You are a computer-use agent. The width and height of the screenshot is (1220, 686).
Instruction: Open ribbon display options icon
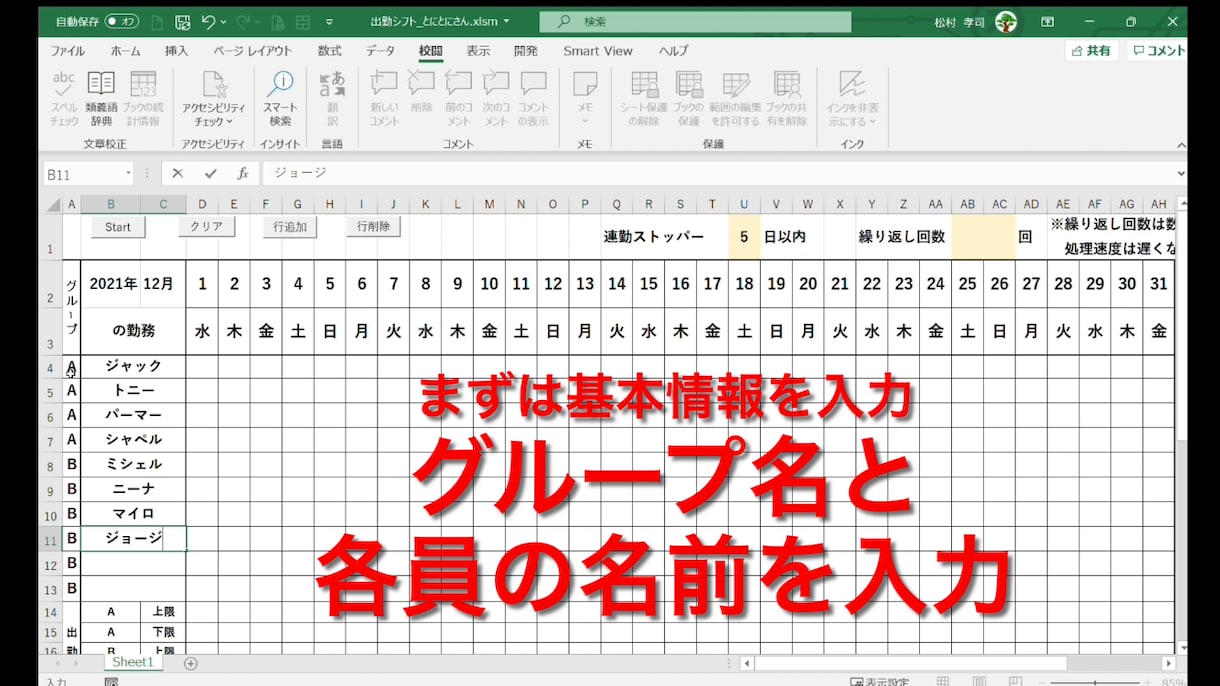(1048, 21)
